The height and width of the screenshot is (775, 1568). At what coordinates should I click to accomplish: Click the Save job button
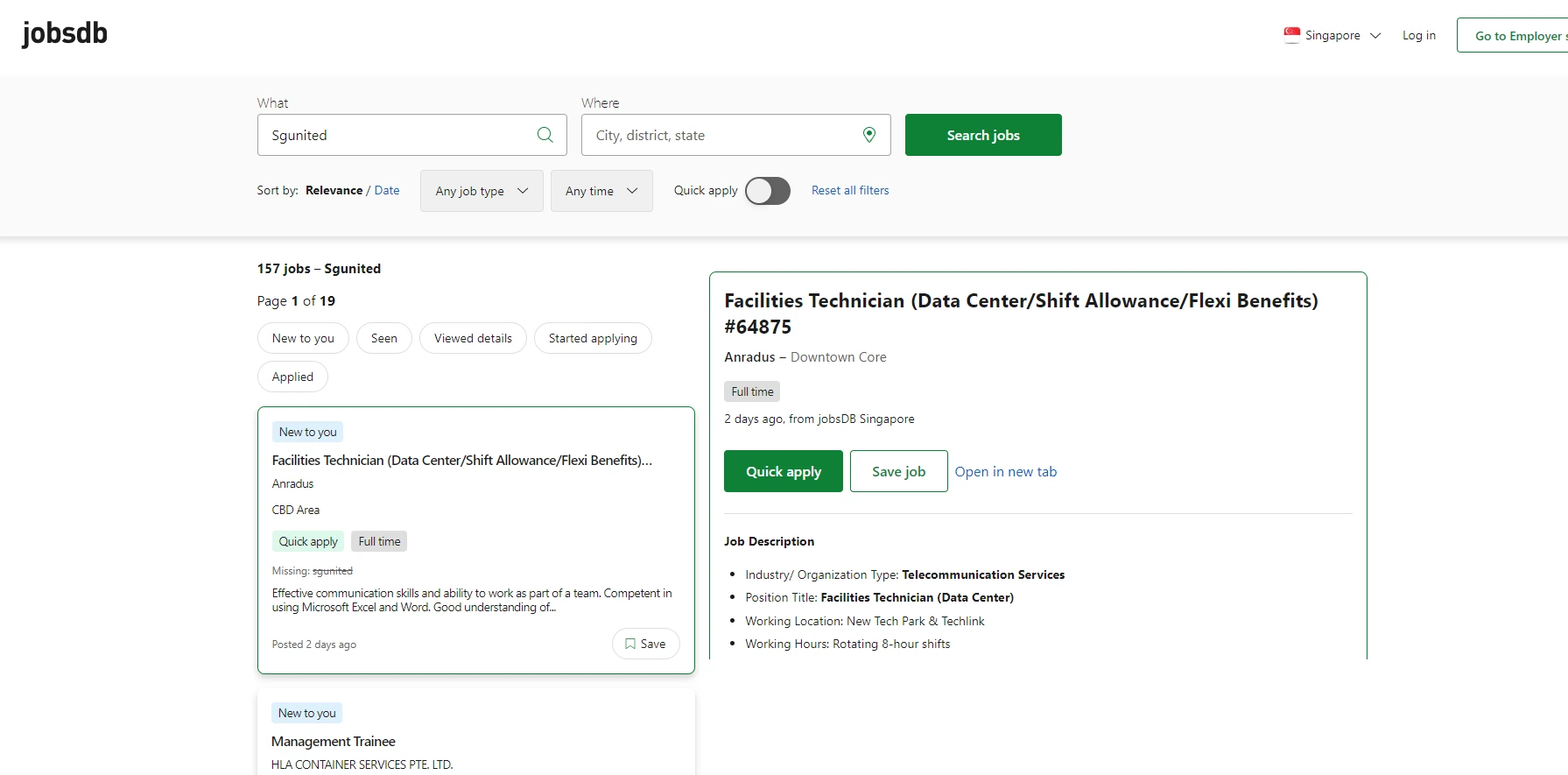click(899, 471)
